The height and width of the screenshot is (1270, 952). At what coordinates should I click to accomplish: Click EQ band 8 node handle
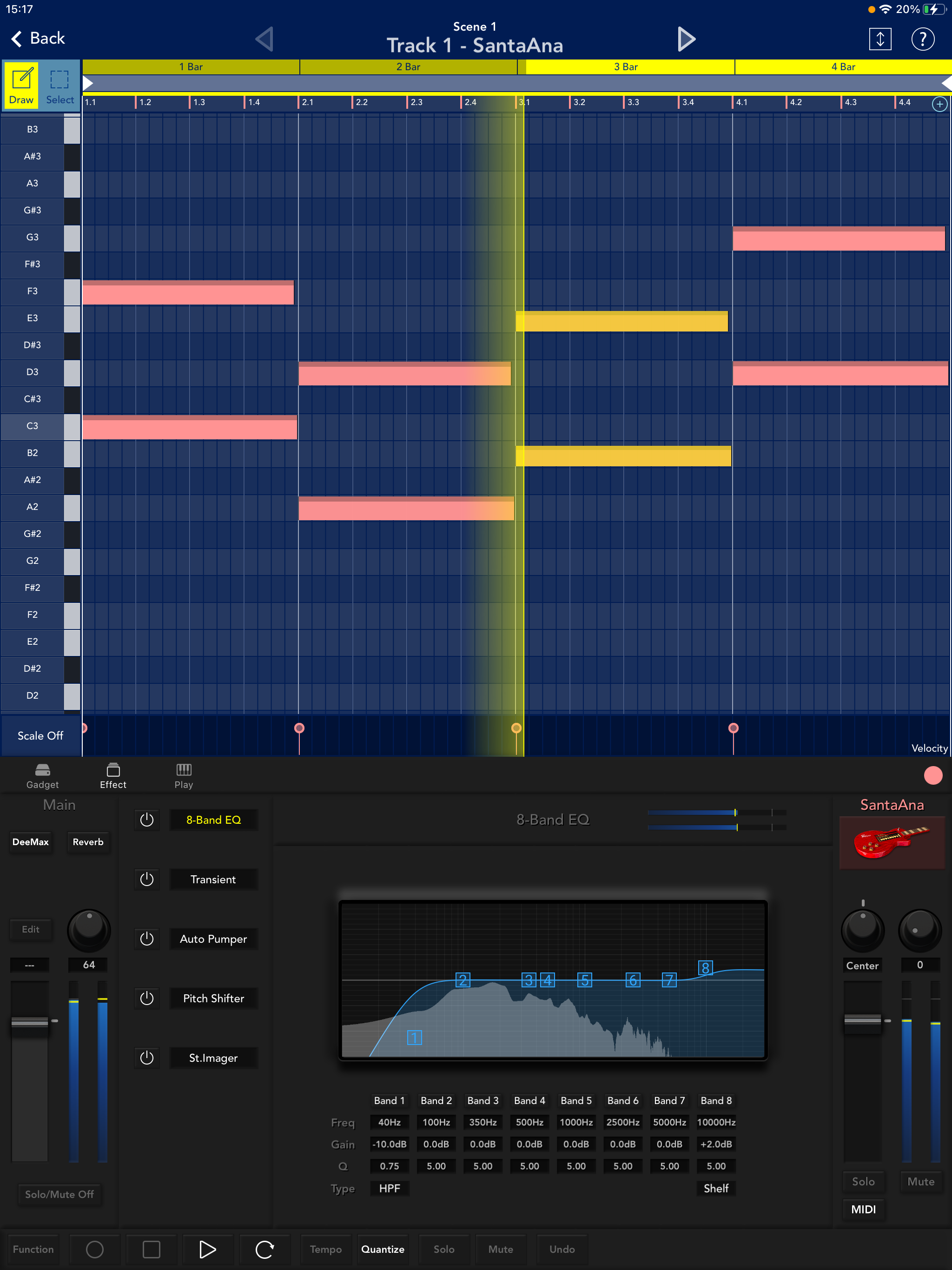pyautogui.click(x=705, y=968)
